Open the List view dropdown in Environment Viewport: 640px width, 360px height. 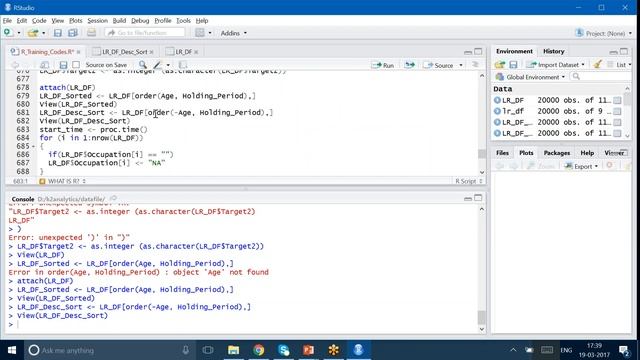[620, 64]
